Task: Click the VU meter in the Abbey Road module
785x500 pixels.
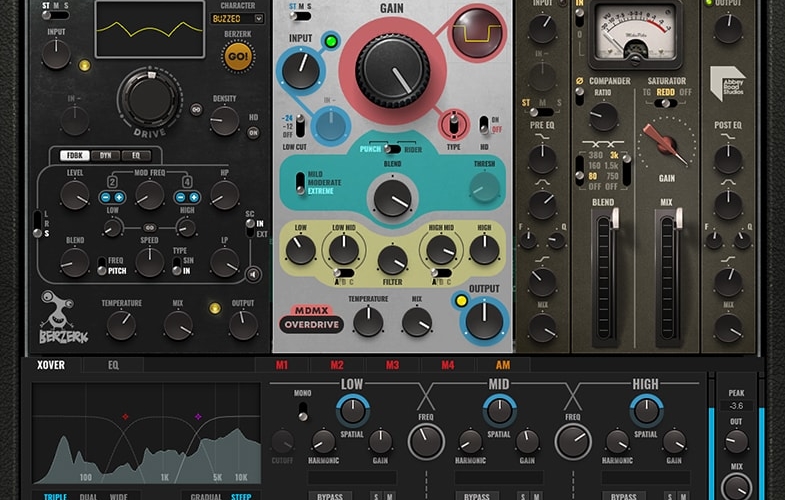Action: pos(635,33)
